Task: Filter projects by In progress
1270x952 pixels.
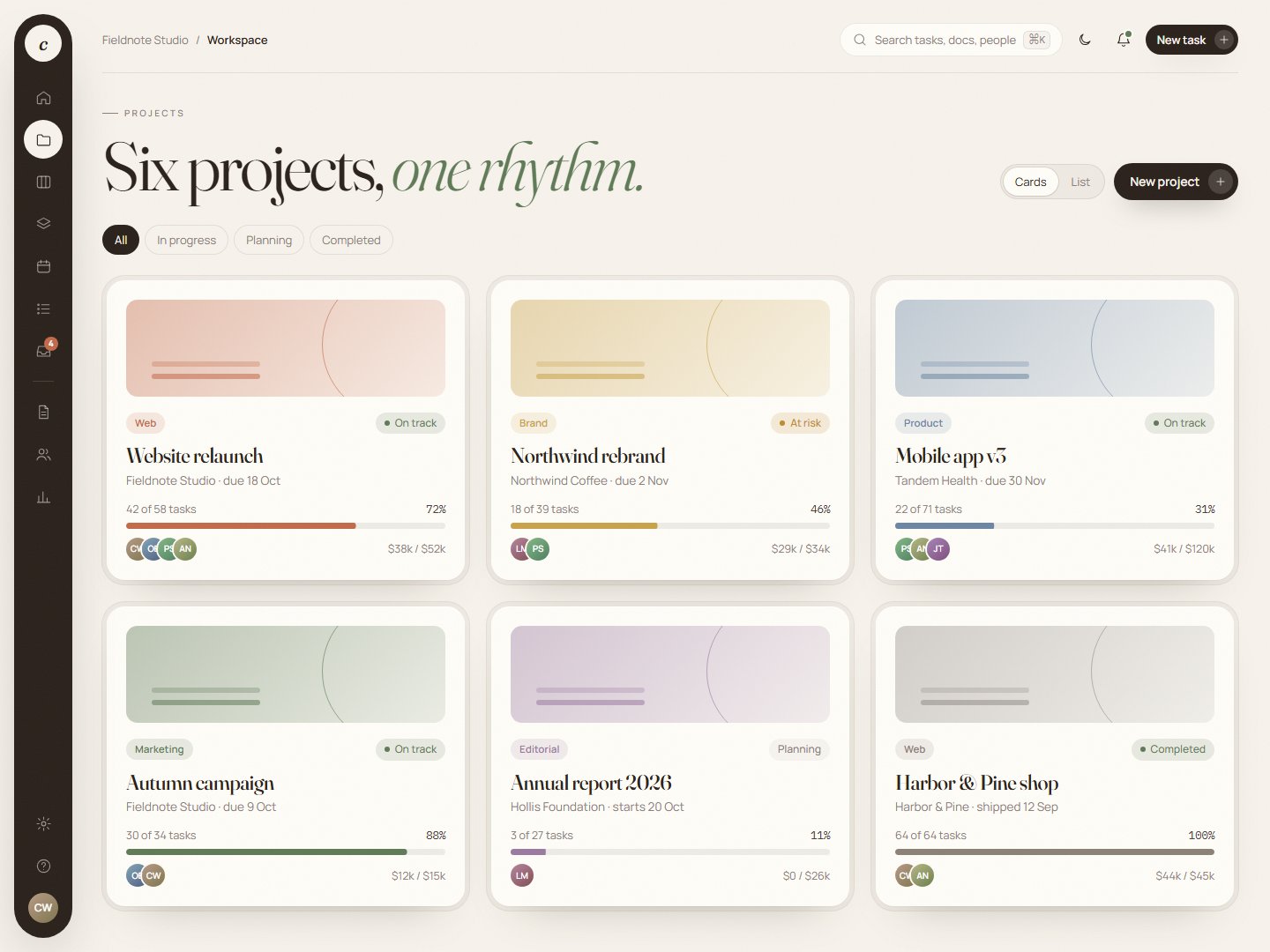Action: click(186, 240)
